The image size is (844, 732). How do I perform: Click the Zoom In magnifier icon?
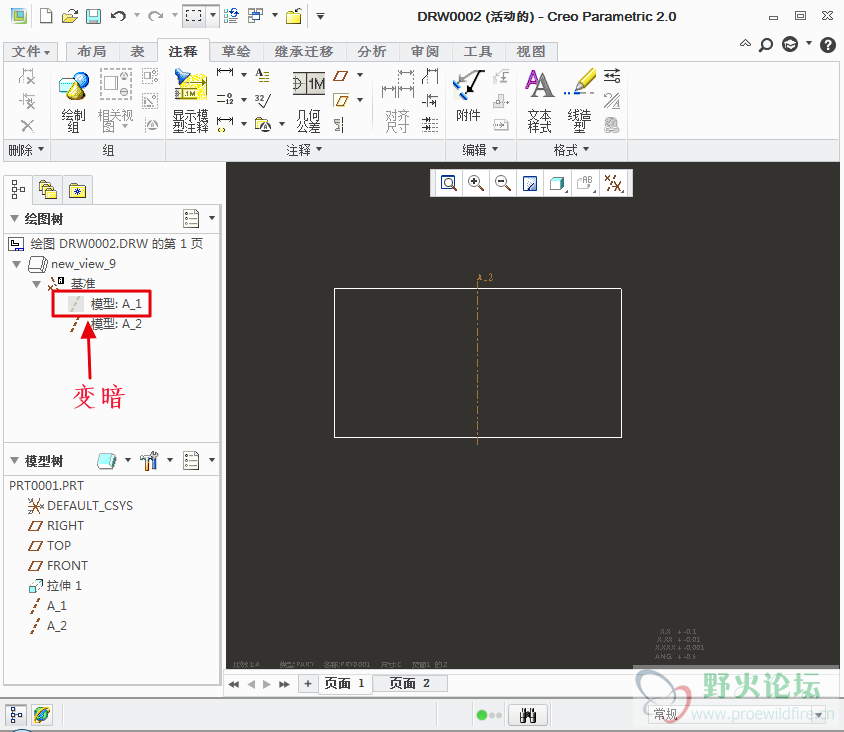(475, 184)
